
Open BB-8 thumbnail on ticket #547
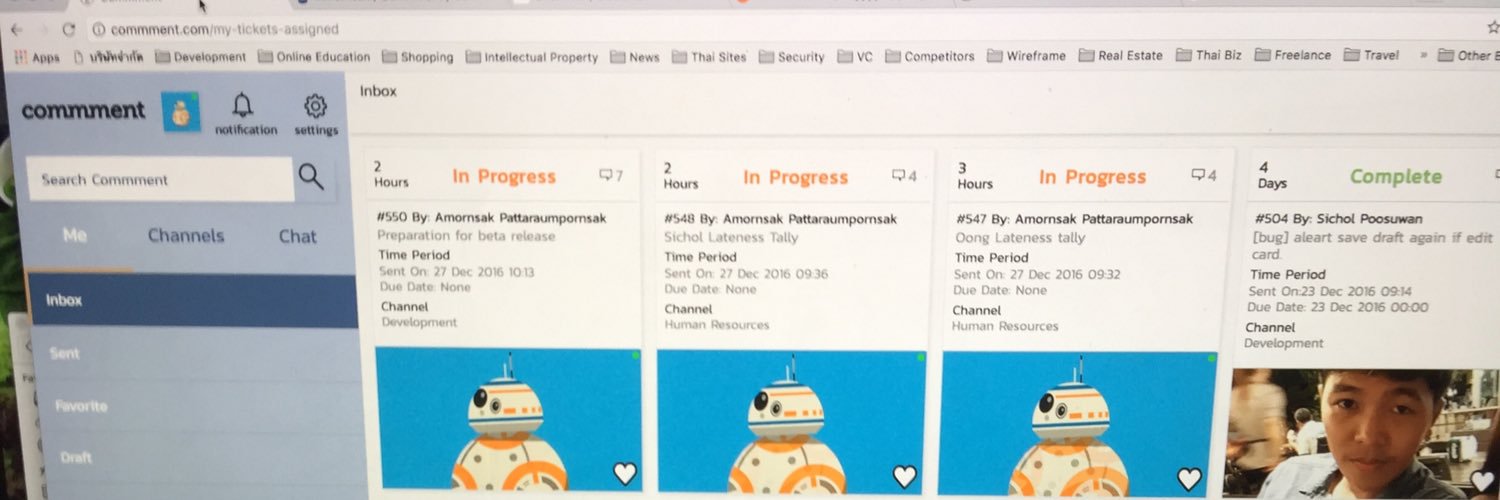click(1078, 423)
